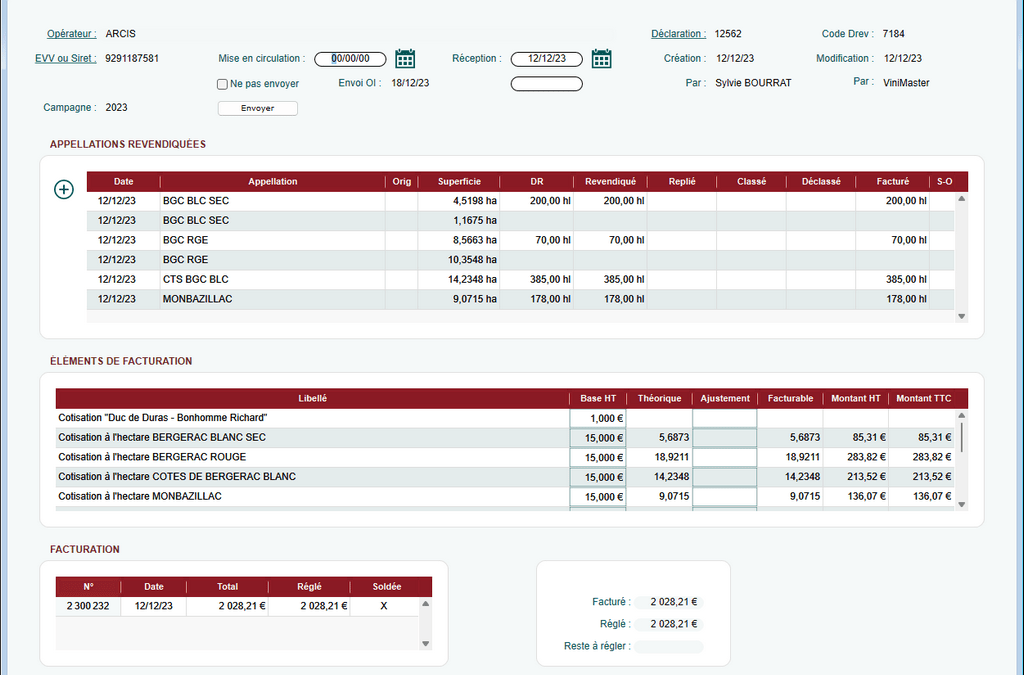
Task: Edit the Réception date field
Action: pos(546,59)
